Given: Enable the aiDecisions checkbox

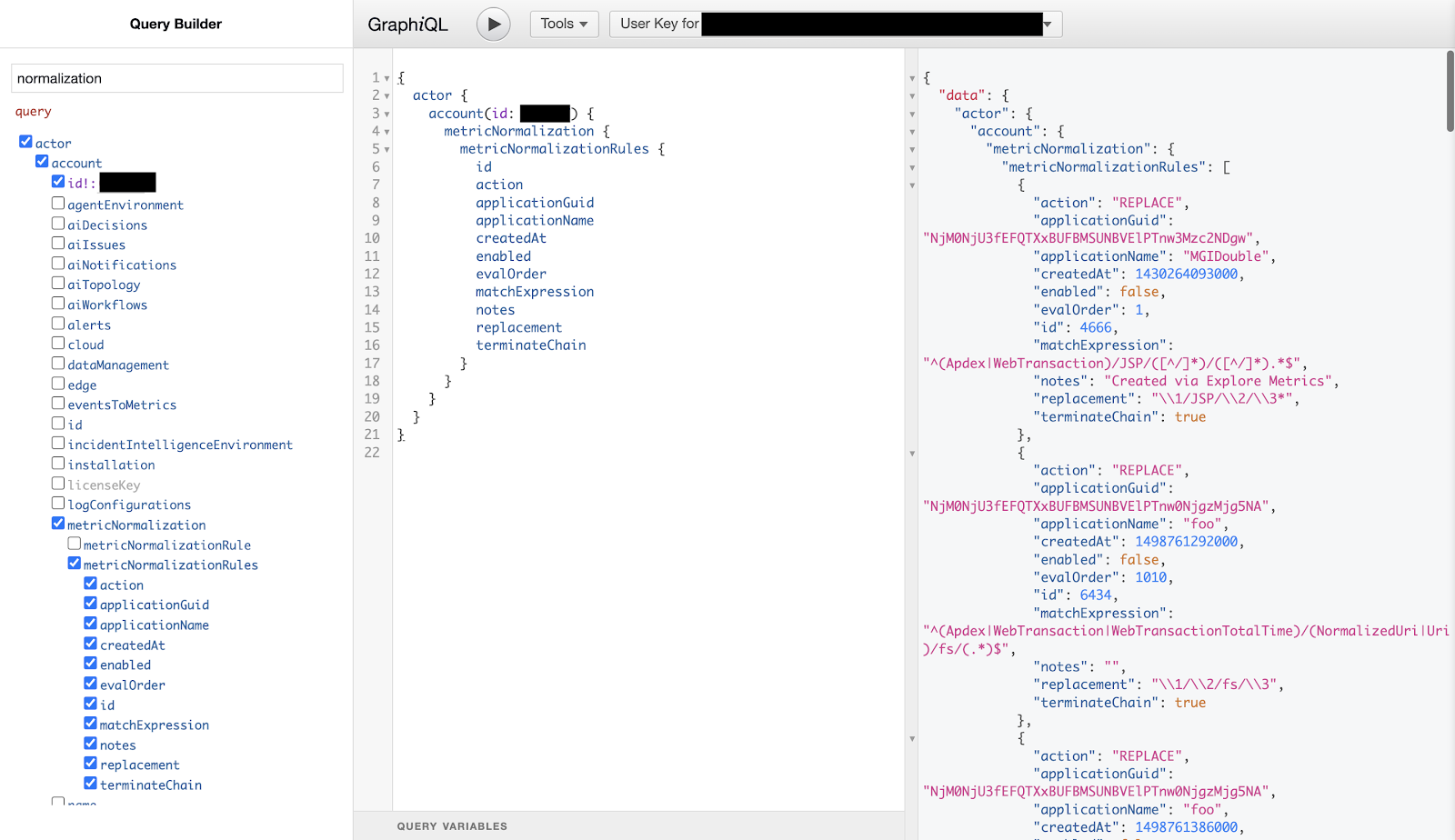Looking at the screenshot, I should click(58, 224).
